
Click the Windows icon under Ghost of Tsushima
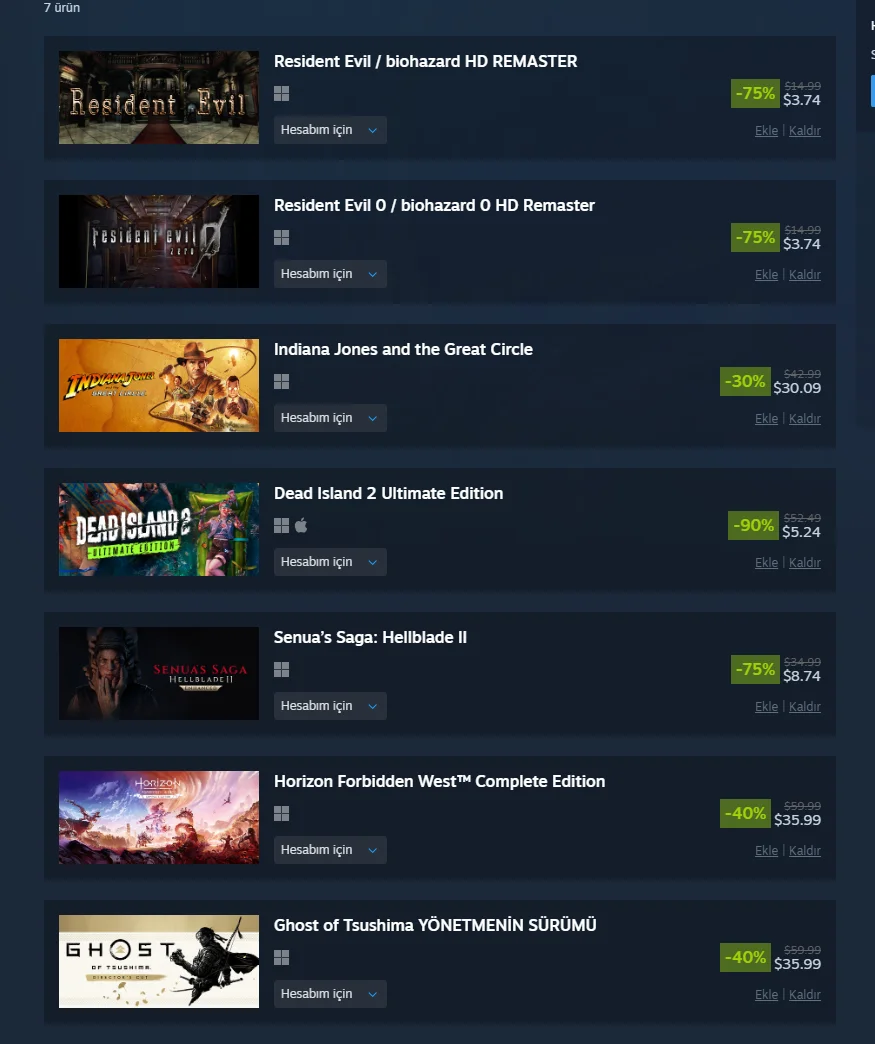pos(281,957)
